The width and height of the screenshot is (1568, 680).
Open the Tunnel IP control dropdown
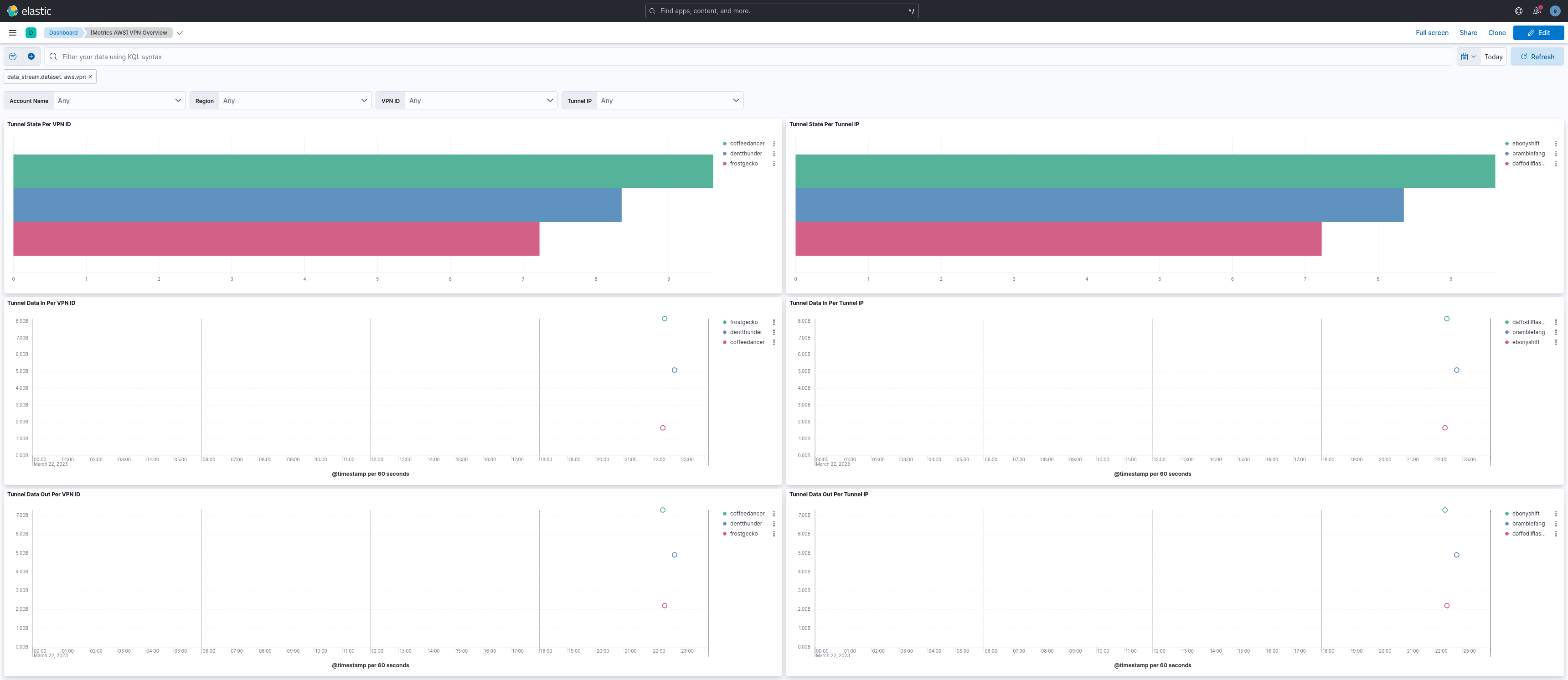pos(669,100)
